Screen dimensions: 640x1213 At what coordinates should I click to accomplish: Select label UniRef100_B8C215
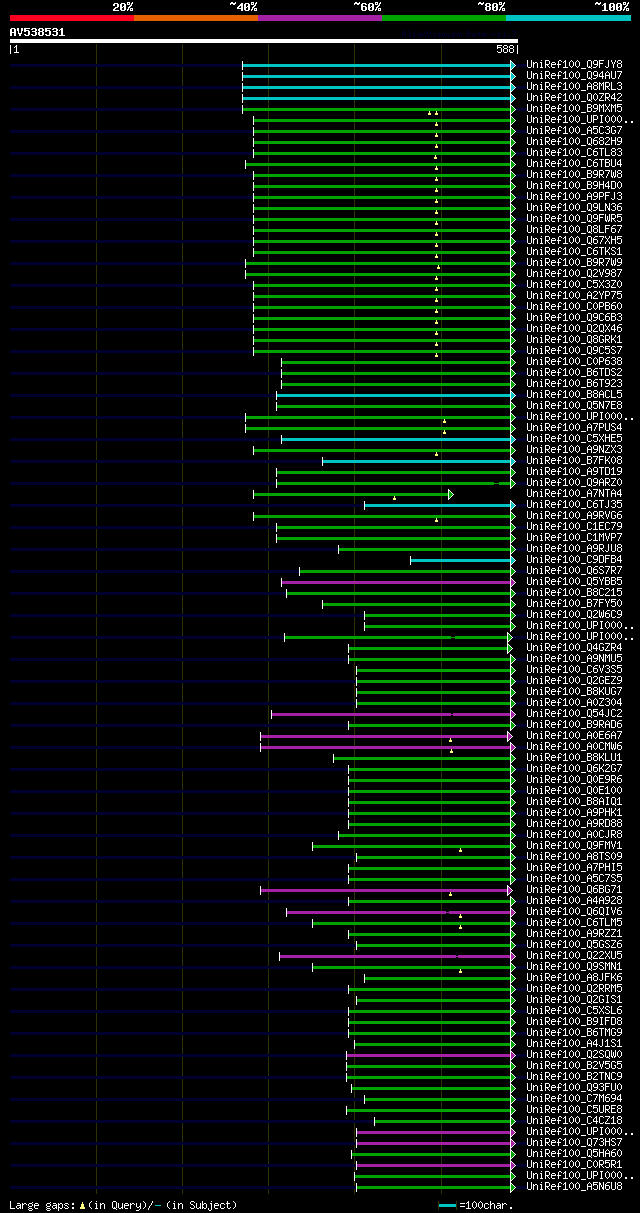[x=574, y=592]
